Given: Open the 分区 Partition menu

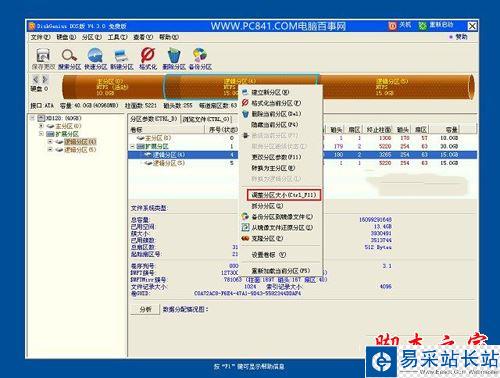Looking at the screenshot, I should tap(92, 37).
